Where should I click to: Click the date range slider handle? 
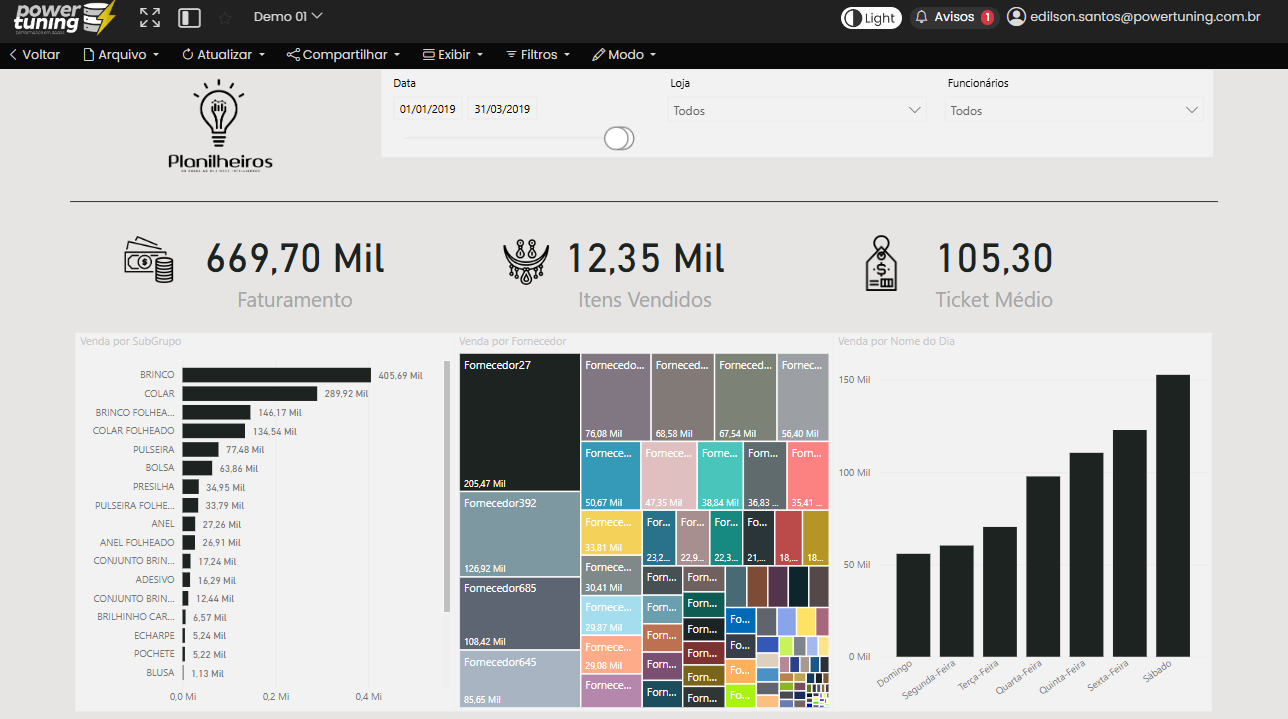click(619, 138)
